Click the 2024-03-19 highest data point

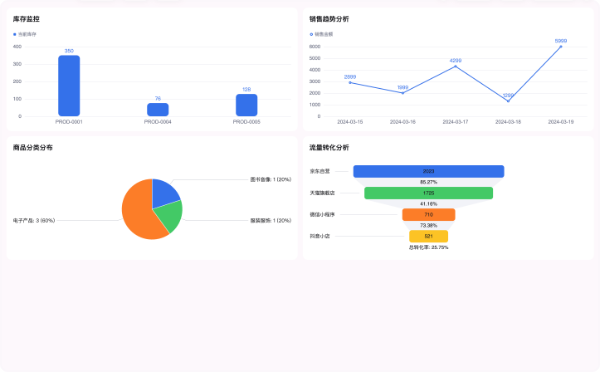561,47
